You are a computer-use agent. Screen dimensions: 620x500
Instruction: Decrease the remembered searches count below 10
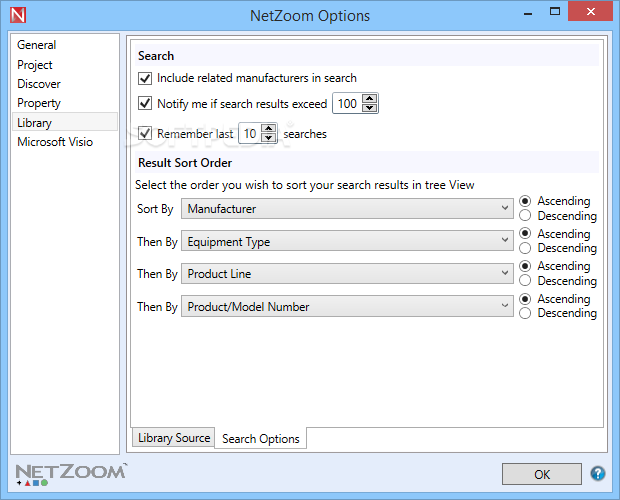point(269,138)
